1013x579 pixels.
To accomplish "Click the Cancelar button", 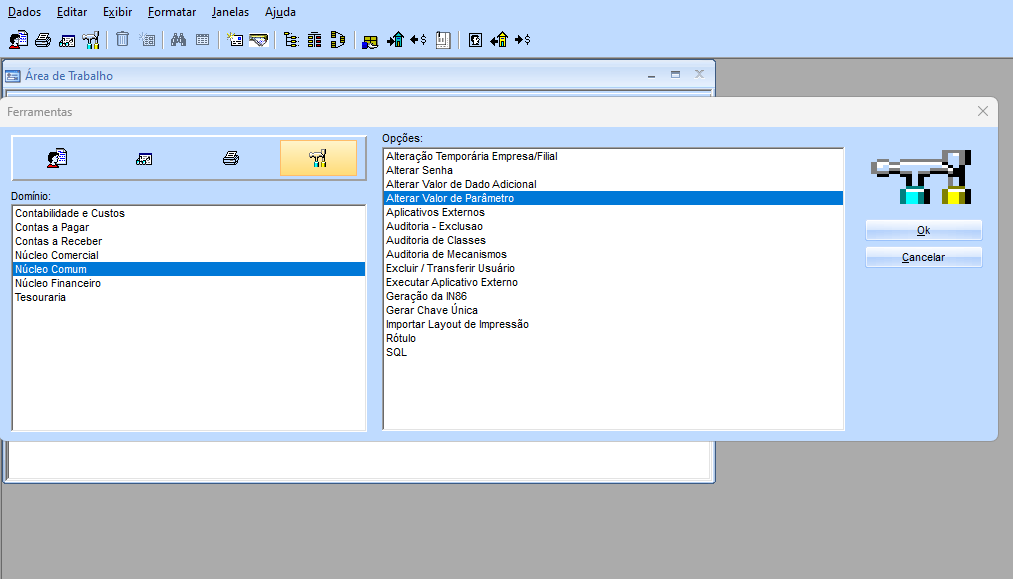I will click(x=923, y=257).
